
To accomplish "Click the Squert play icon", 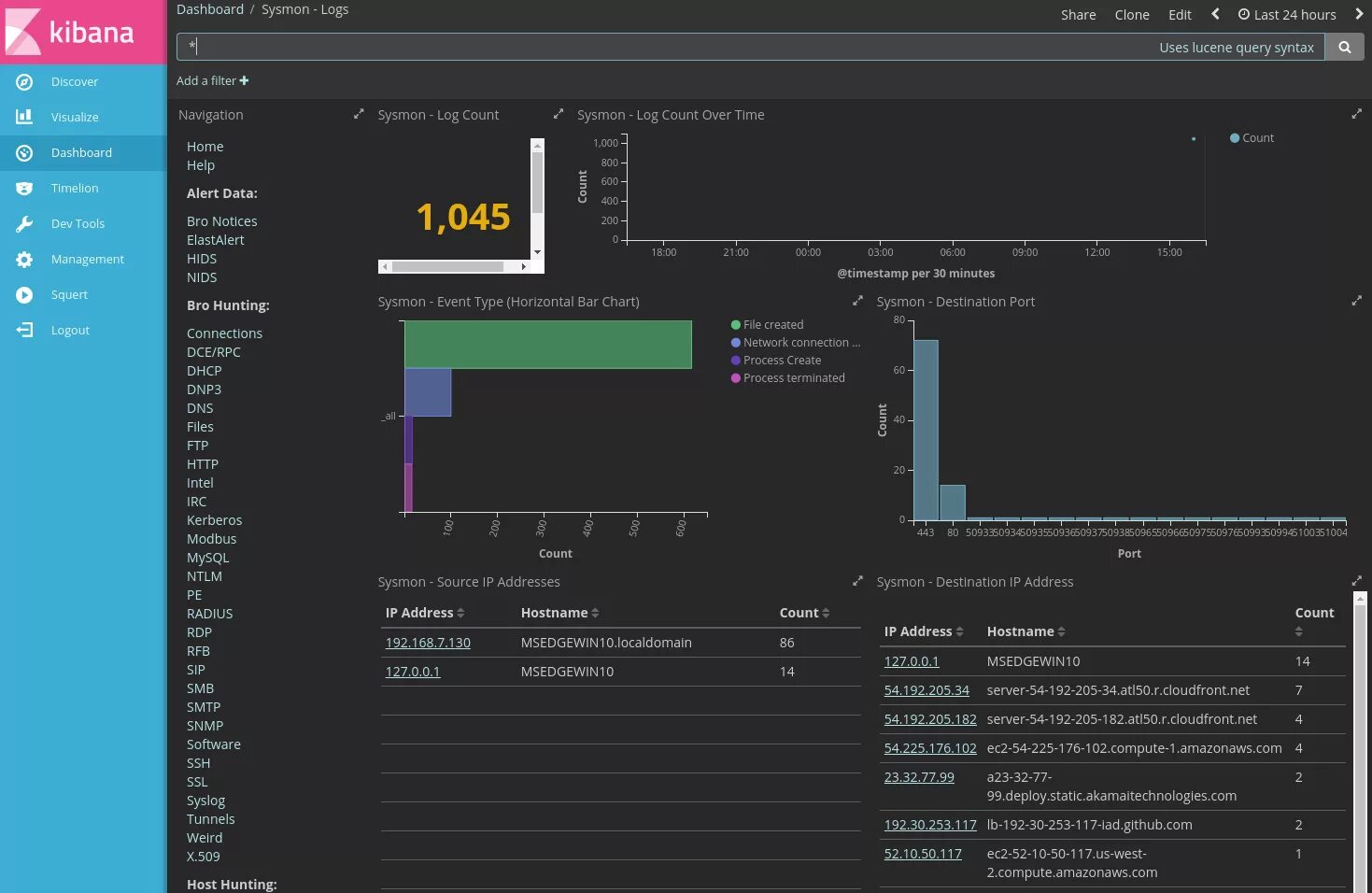I will tap(24, 294).
